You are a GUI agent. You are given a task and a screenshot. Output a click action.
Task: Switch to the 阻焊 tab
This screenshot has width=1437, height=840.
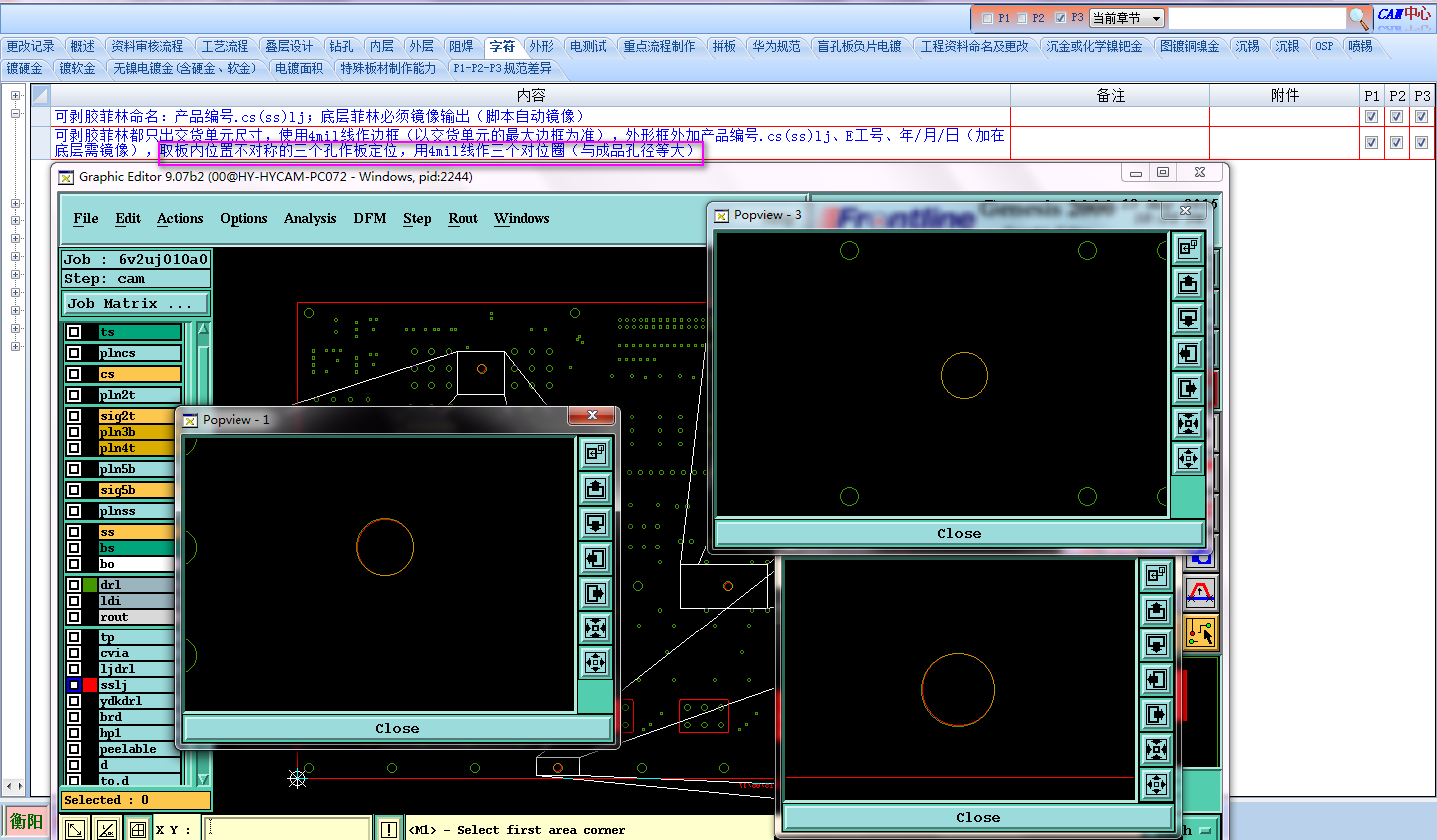461,46
